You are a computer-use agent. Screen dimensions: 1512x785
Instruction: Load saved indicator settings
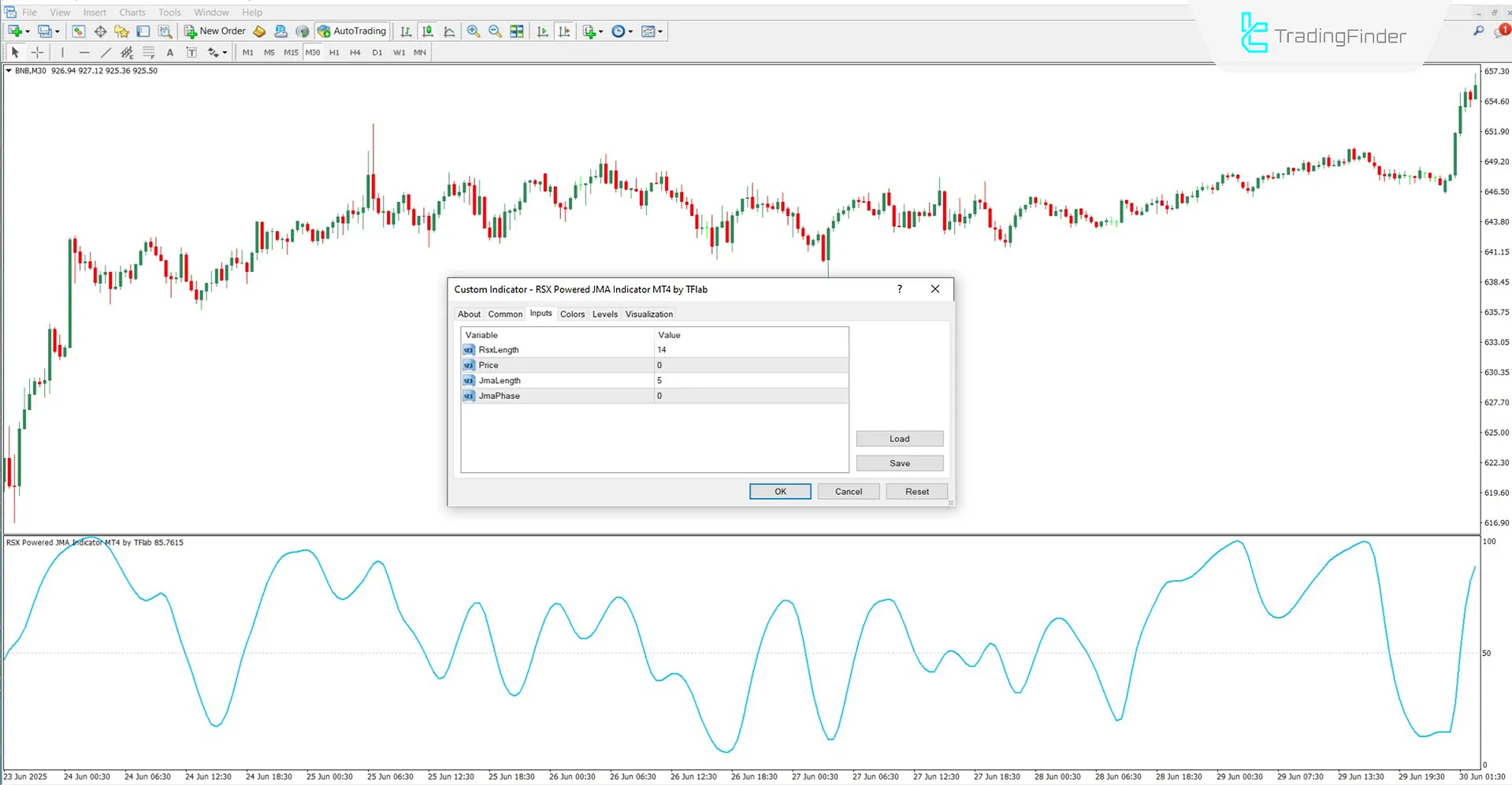pos(899,438)
